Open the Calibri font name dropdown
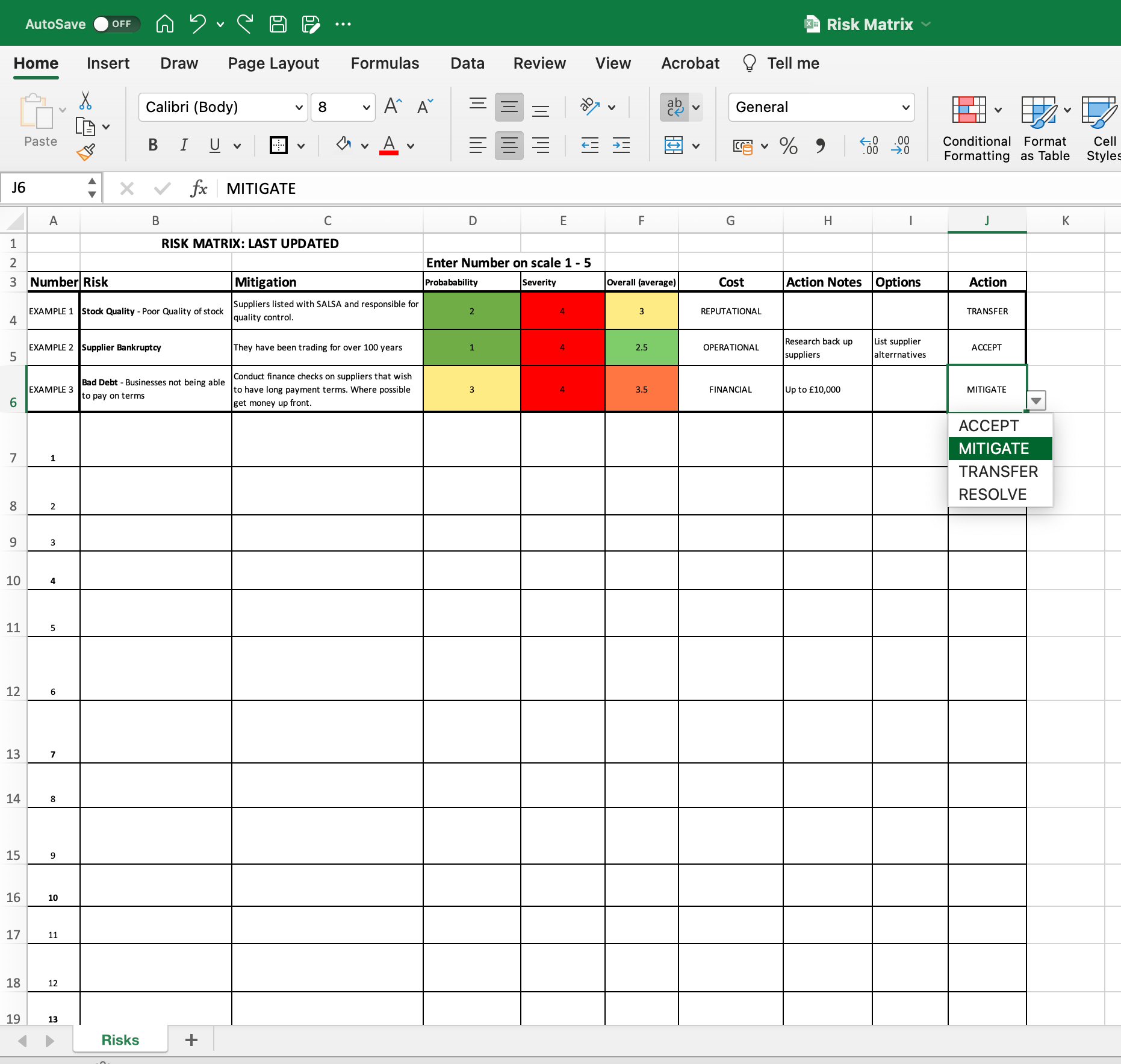The height and width of the screenshot is (1064, 1121). [x=298, y=107]
